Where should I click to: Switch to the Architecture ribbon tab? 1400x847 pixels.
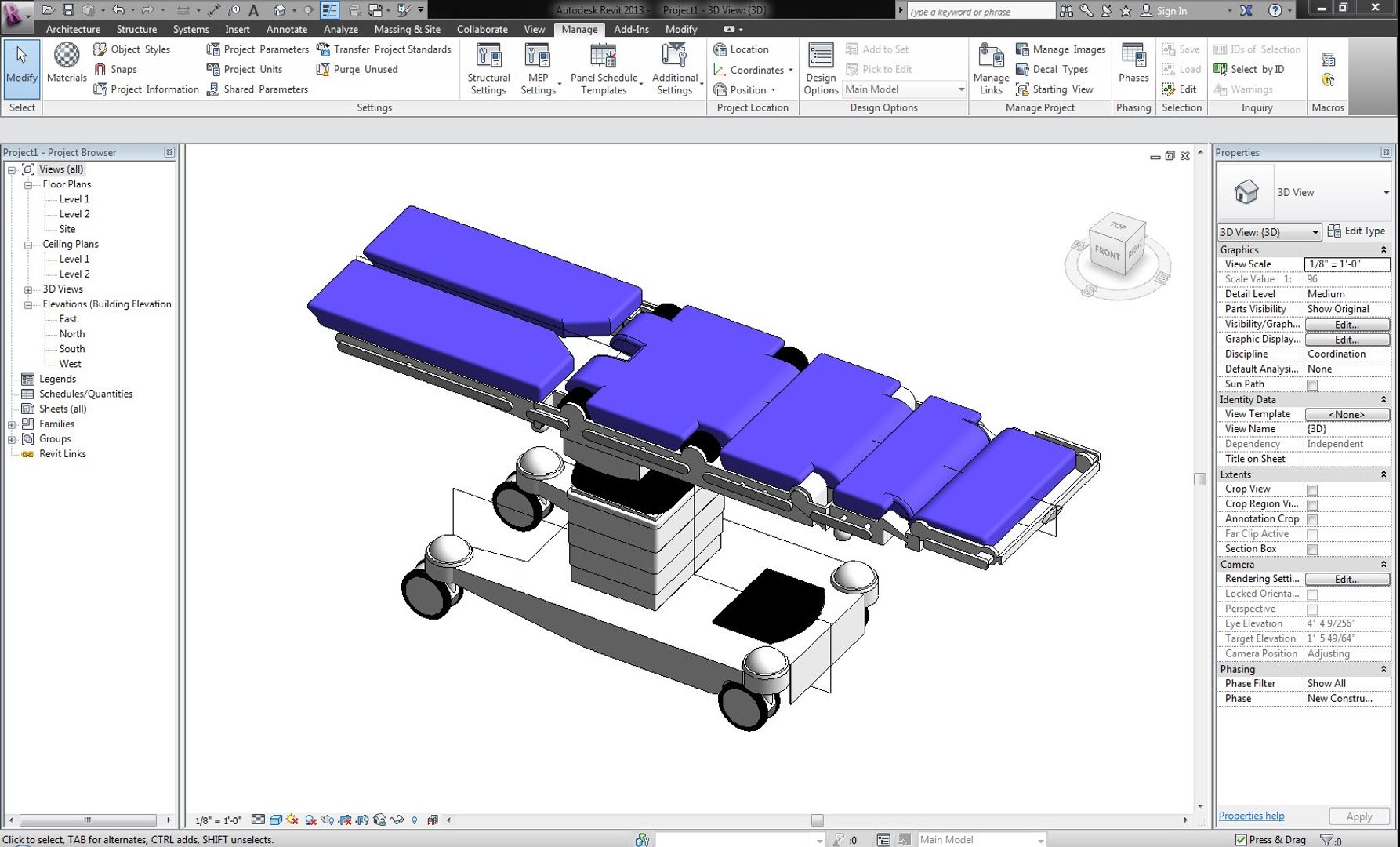tap(73, 29)
